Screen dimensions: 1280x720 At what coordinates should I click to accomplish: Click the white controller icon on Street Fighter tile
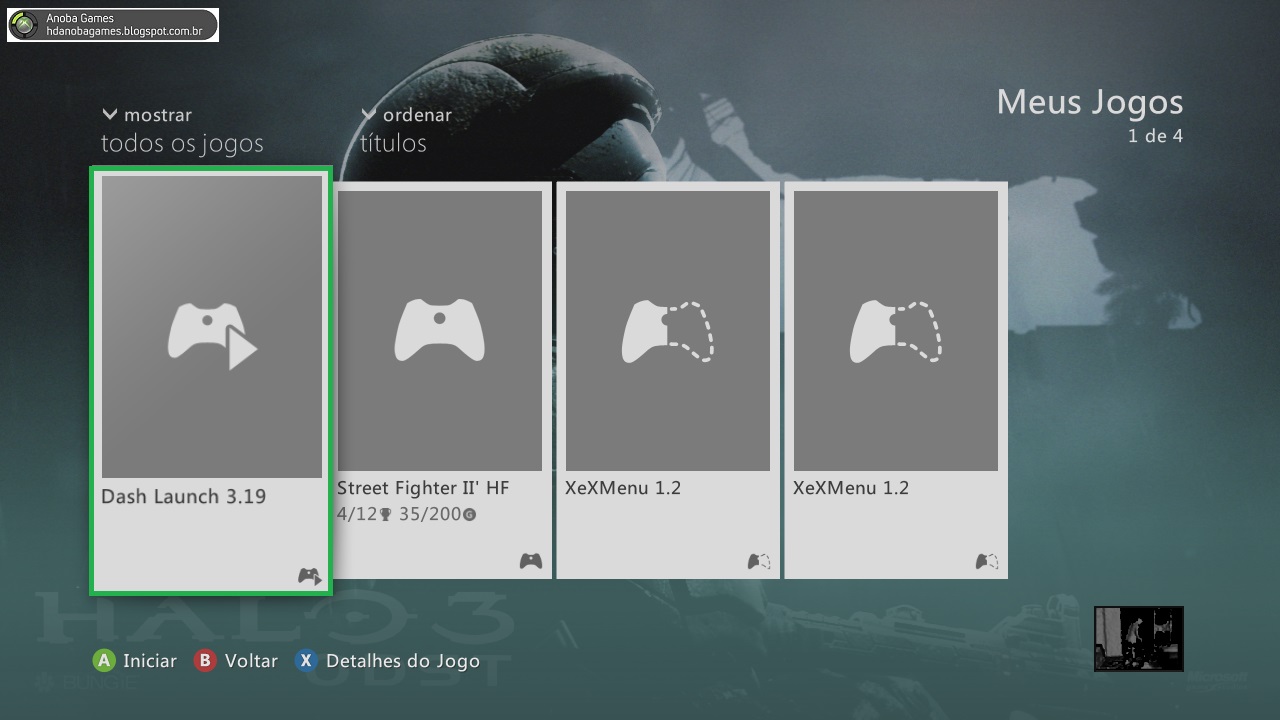(440, 328)
